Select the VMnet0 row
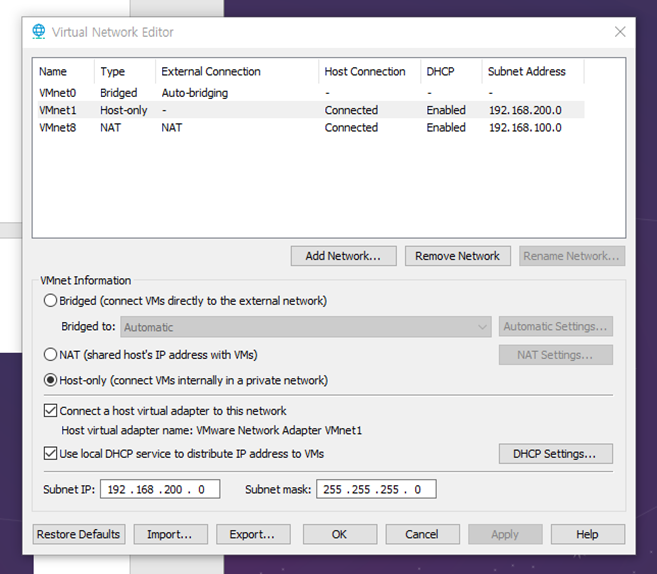This screenshot has height=574, width=657. point(311,93)
